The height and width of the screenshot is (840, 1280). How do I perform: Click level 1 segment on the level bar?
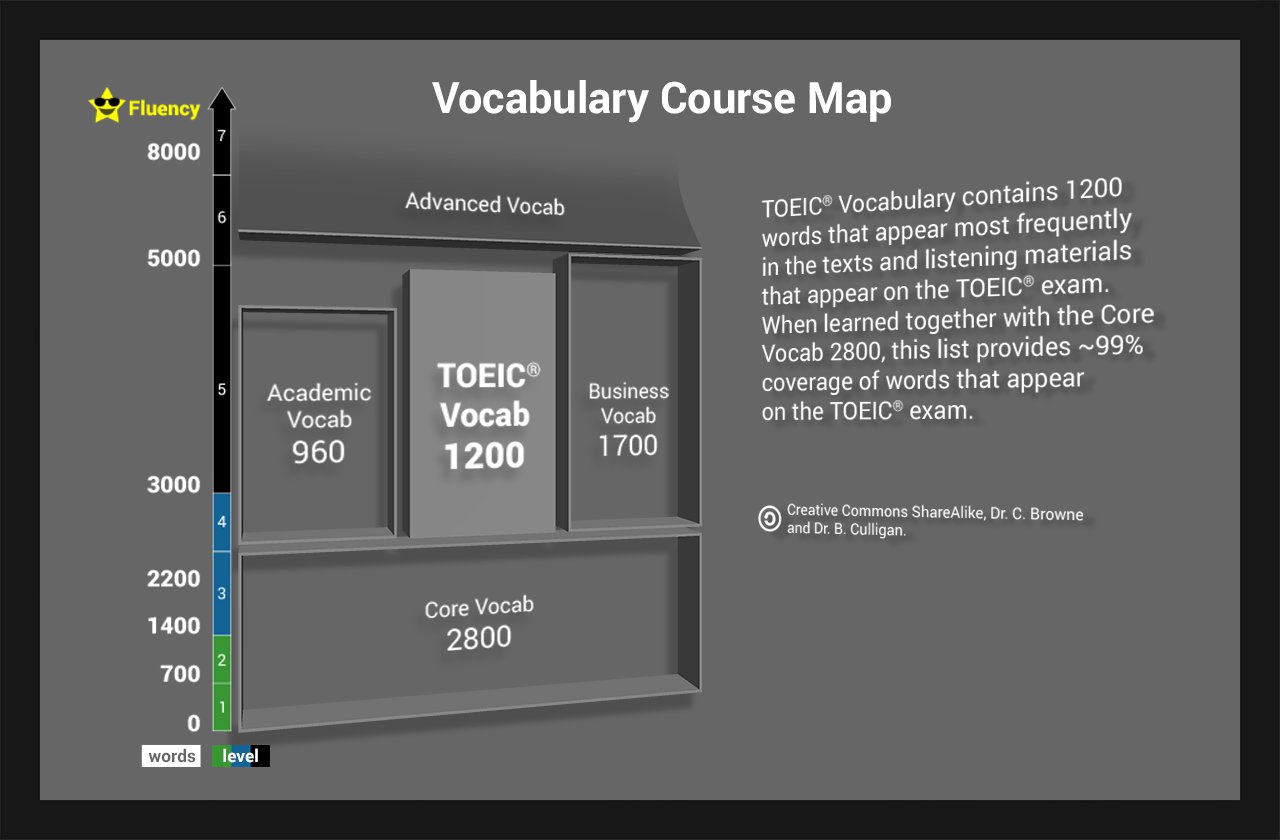click(222, 707)
